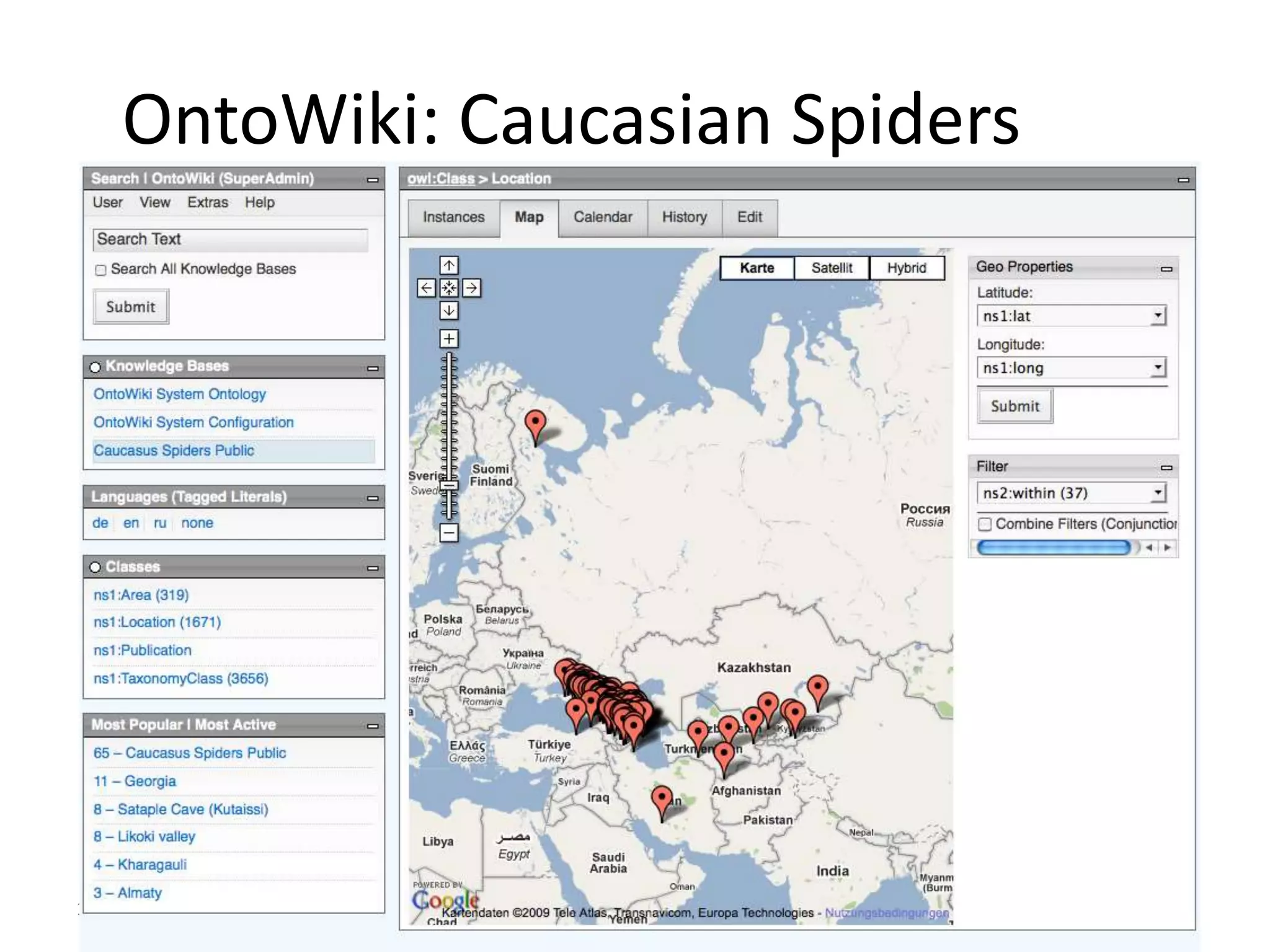Click Submit in Geo Properties panel
The height and width of the screenshot is (952, 1270).
[1015, 406]
